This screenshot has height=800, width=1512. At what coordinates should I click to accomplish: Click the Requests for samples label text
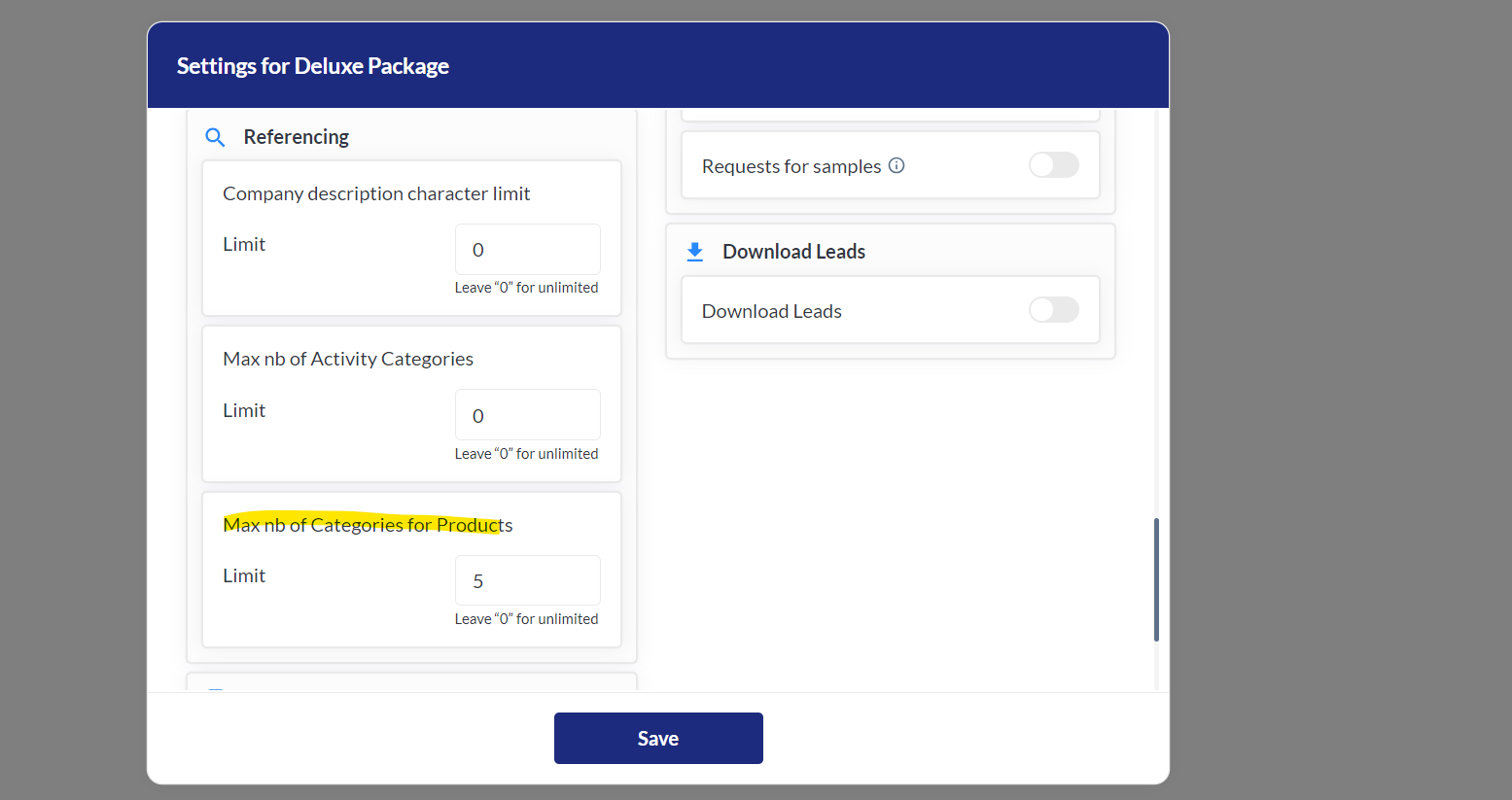[x=791, y=166]
